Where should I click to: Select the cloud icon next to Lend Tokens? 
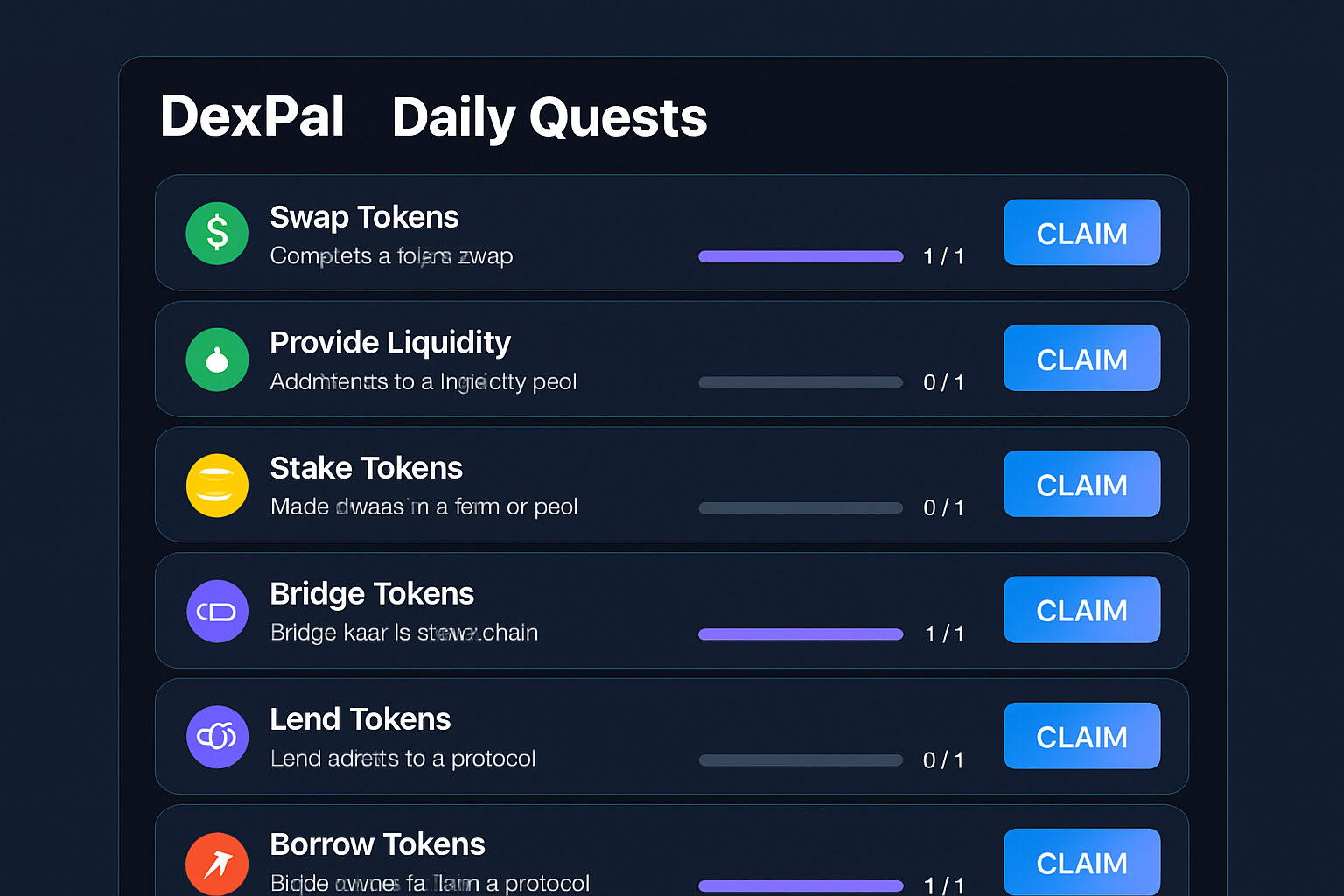[x=217, y=737]
